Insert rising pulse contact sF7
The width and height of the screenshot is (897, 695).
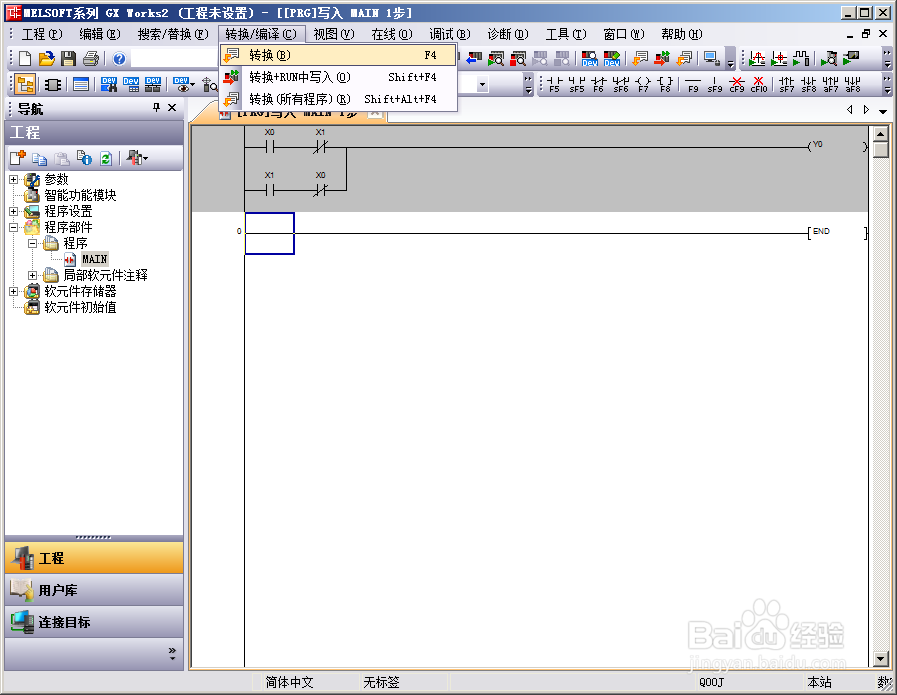(x=787, y=85)
